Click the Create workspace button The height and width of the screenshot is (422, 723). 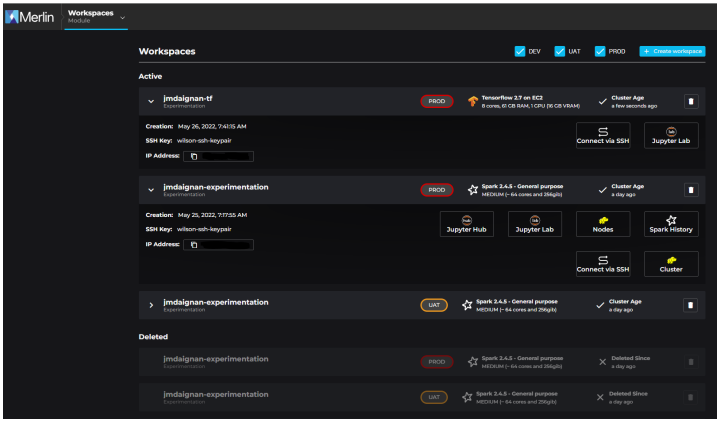[x=672, y=51]
